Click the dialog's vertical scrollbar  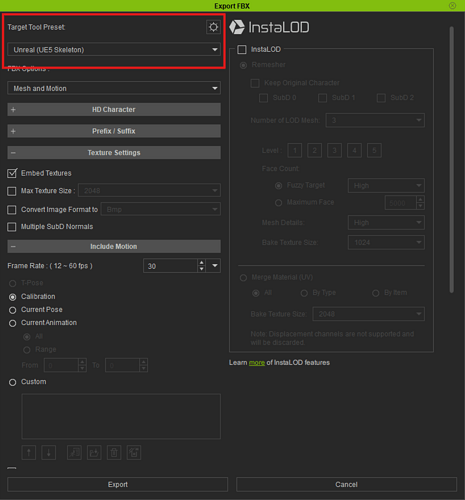click(x=452, y=160)
